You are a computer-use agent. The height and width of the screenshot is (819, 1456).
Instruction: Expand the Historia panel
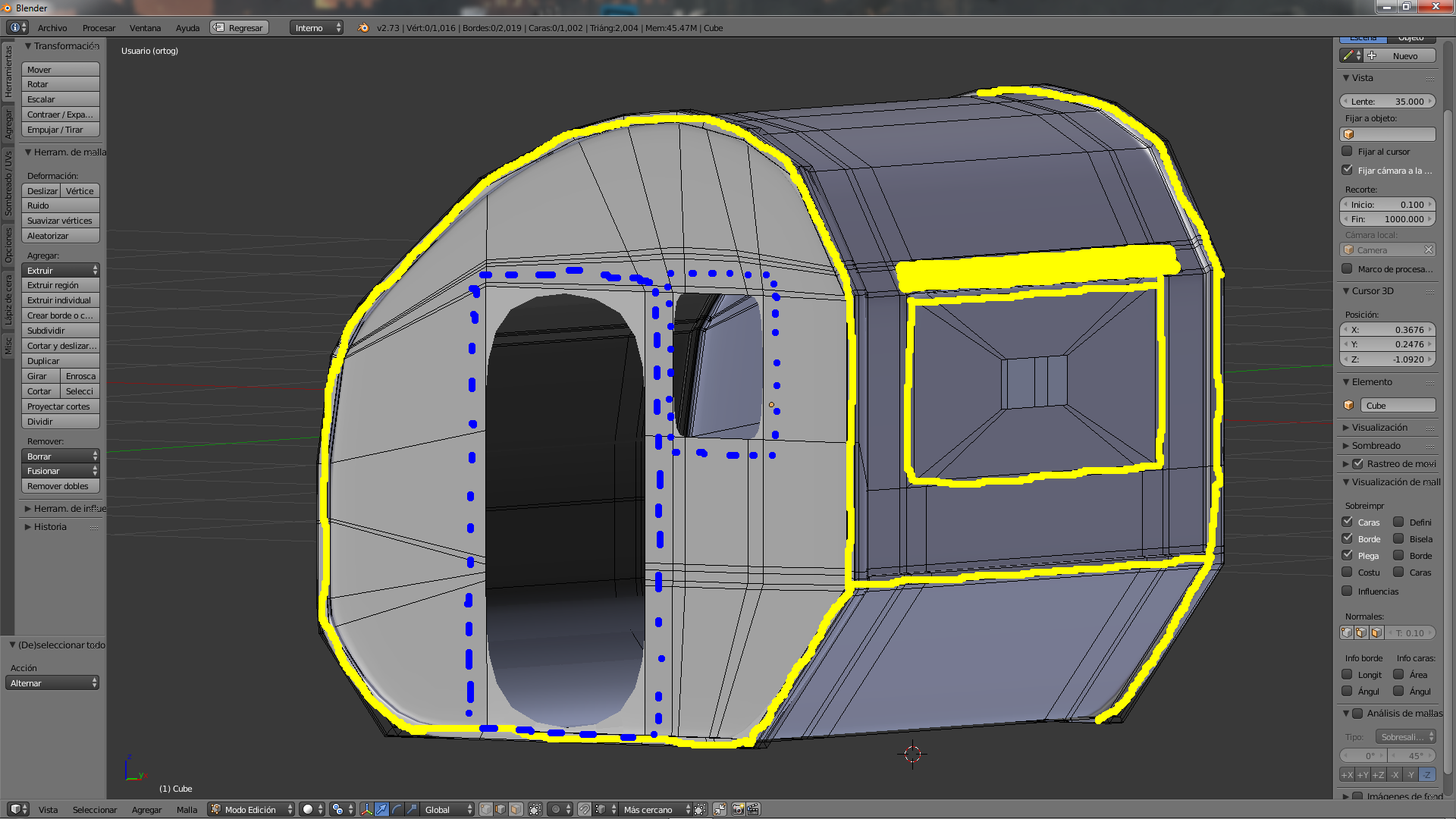(x=50, y=527)
